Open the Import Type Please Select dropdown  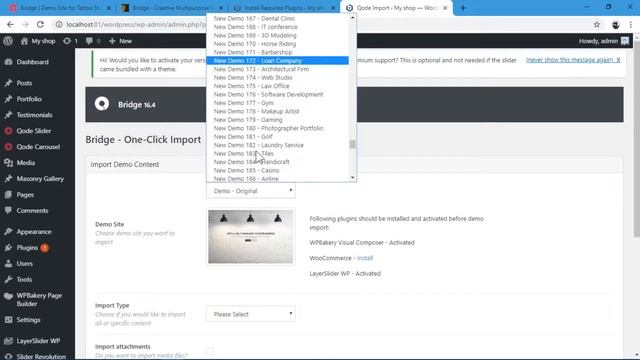pyautogui.click(x=251, y=314)
